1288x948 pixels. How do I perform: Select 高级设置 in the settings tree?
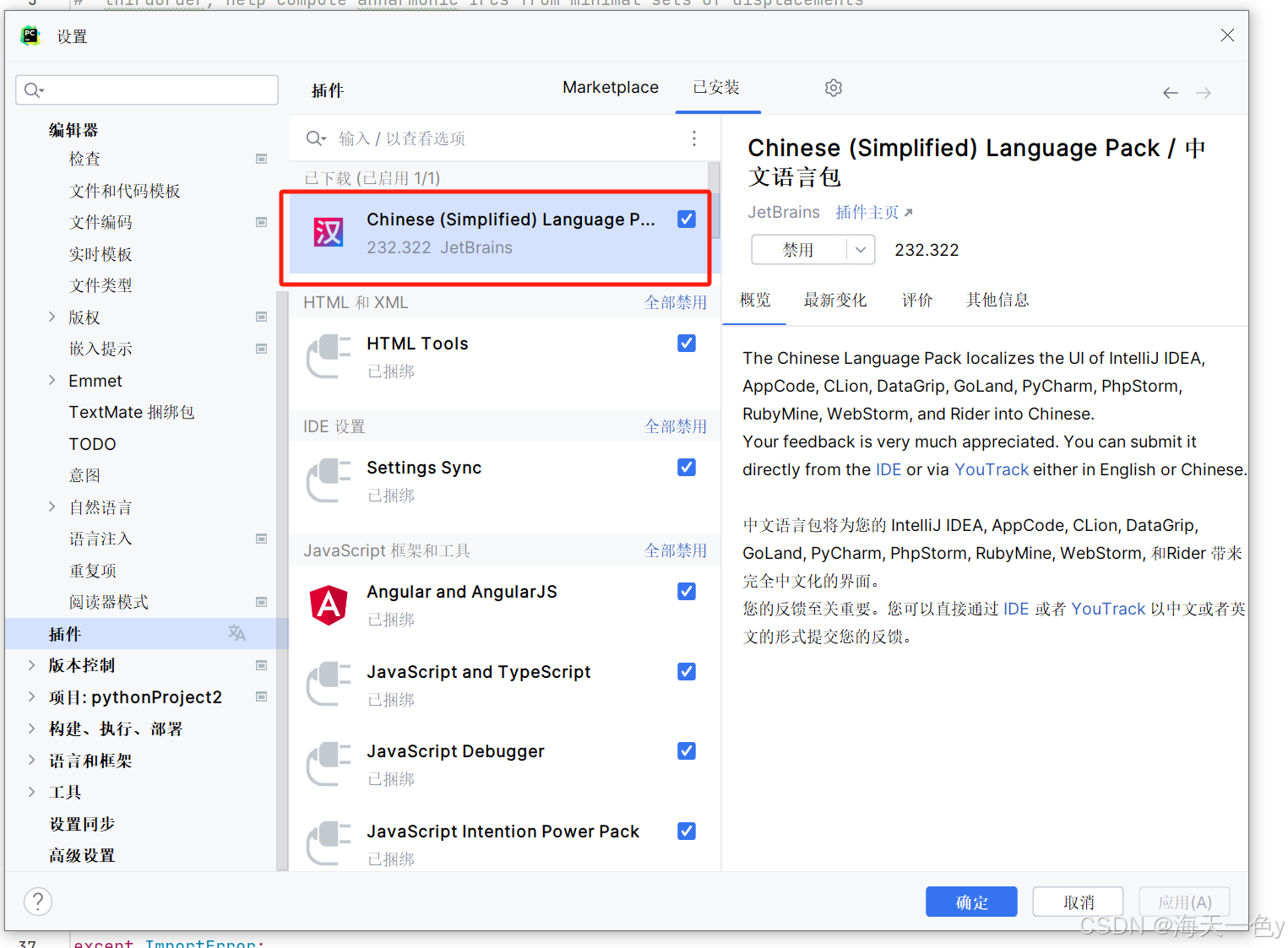[82, 855]
